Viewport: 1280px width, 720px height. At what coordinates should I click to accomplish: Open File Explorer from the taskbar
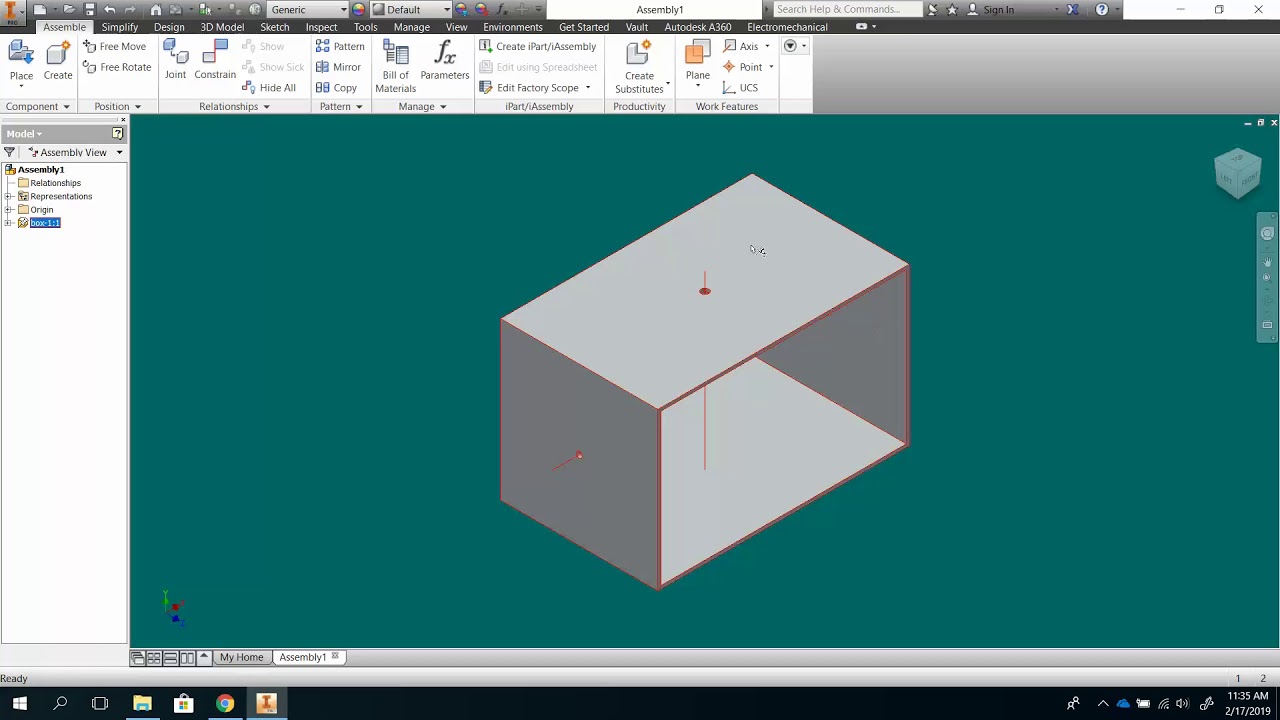142,703
